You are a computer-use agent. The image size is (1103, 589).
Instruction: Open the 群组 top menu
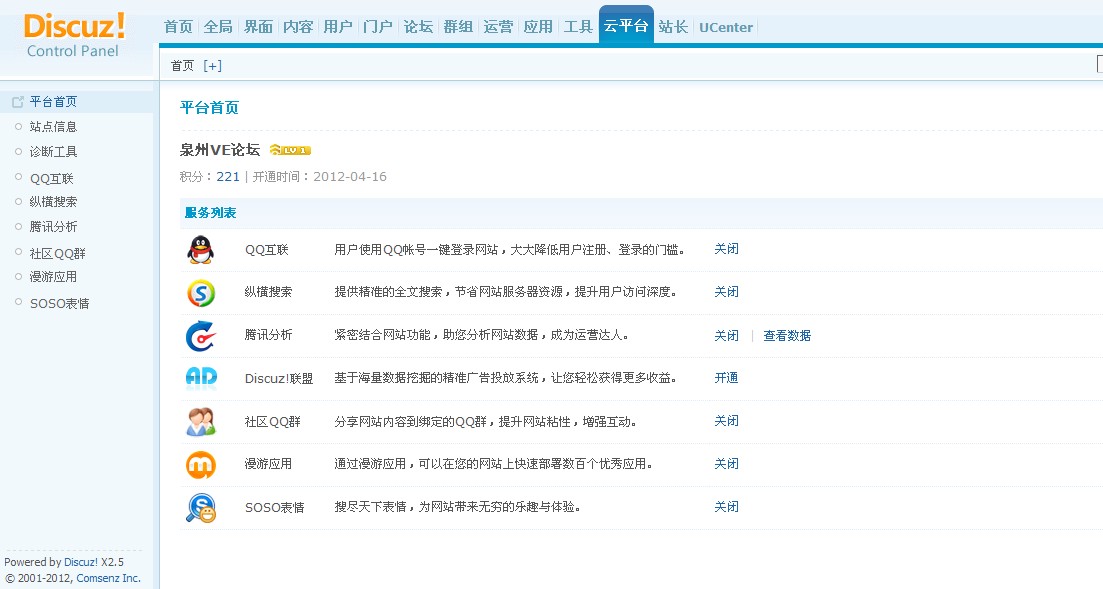click(x=458, y=27)
